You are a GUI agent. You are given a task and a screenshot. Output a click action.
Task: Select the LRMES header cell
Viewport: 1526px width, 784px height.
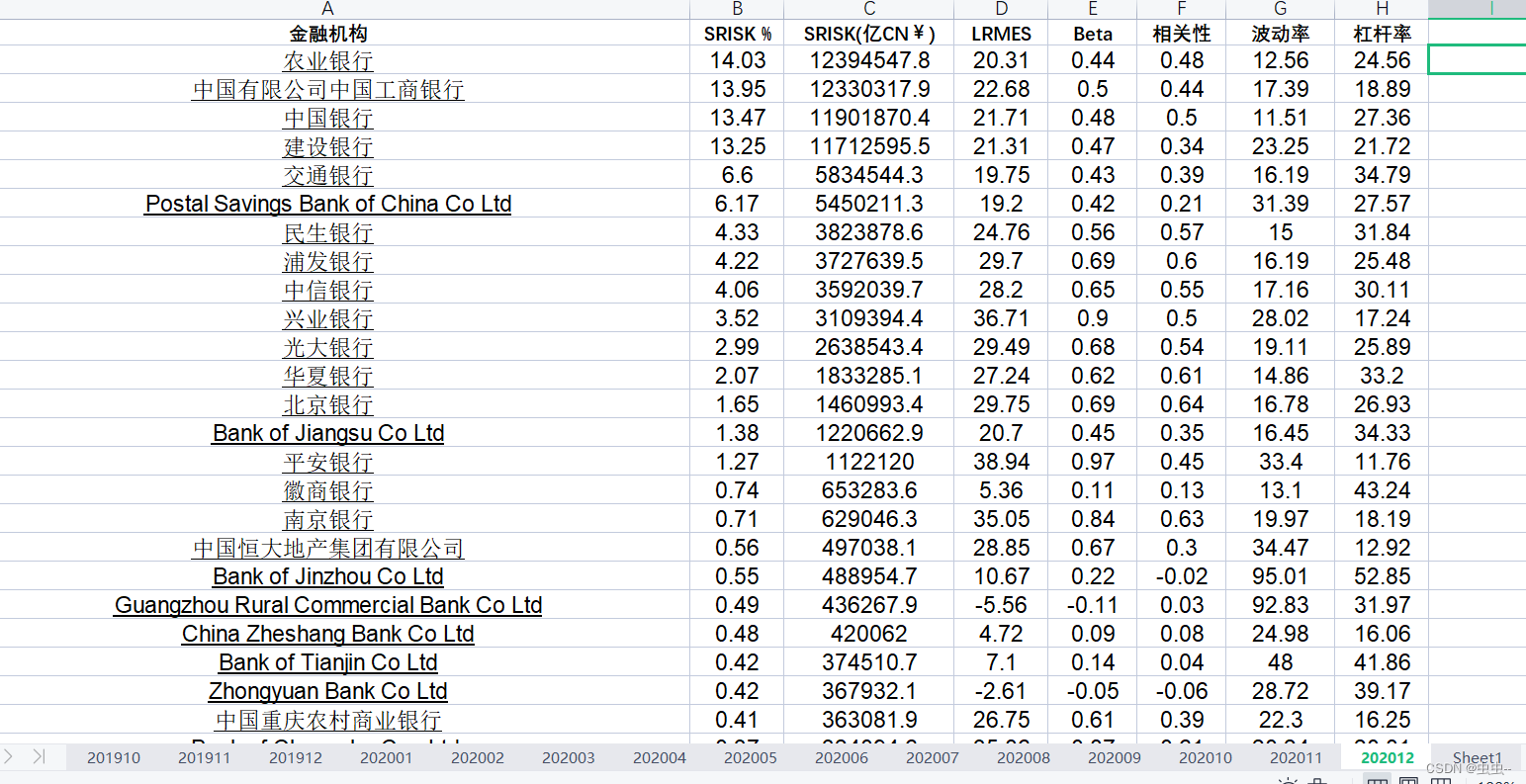click(1001, 34)
